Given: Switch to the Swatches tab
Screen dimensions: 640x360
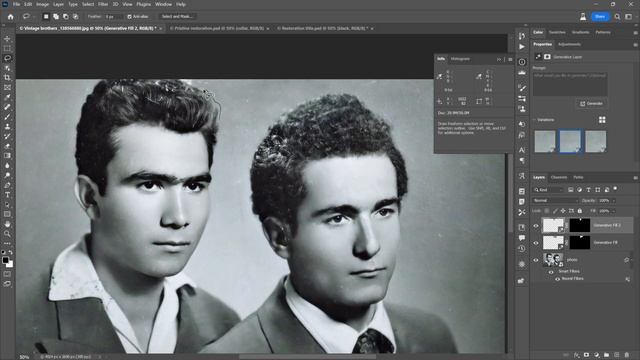Looking at the screenshot, I should [557, 32].
